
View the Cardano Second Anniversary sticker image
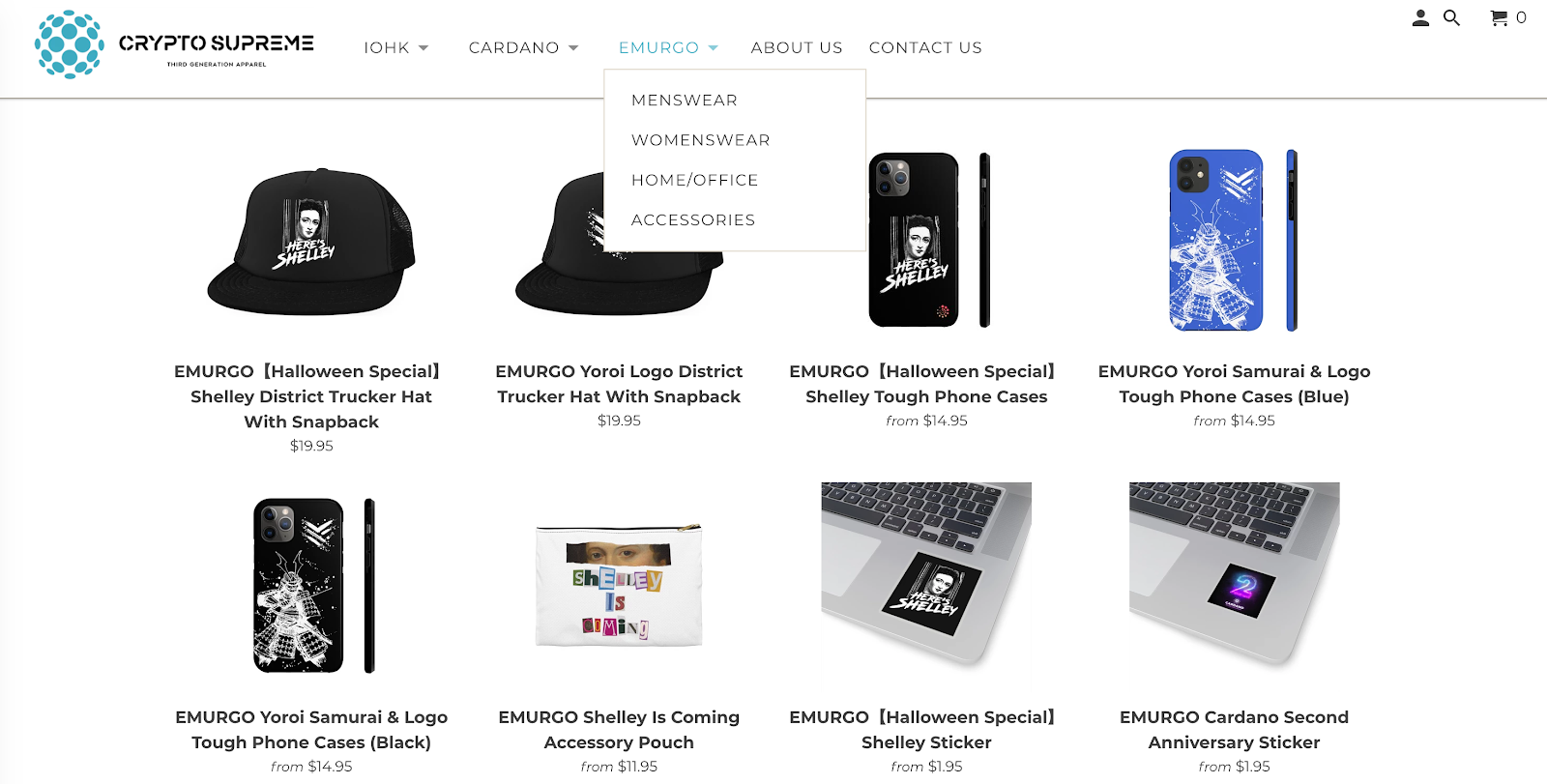click(x=1235, y=574)
